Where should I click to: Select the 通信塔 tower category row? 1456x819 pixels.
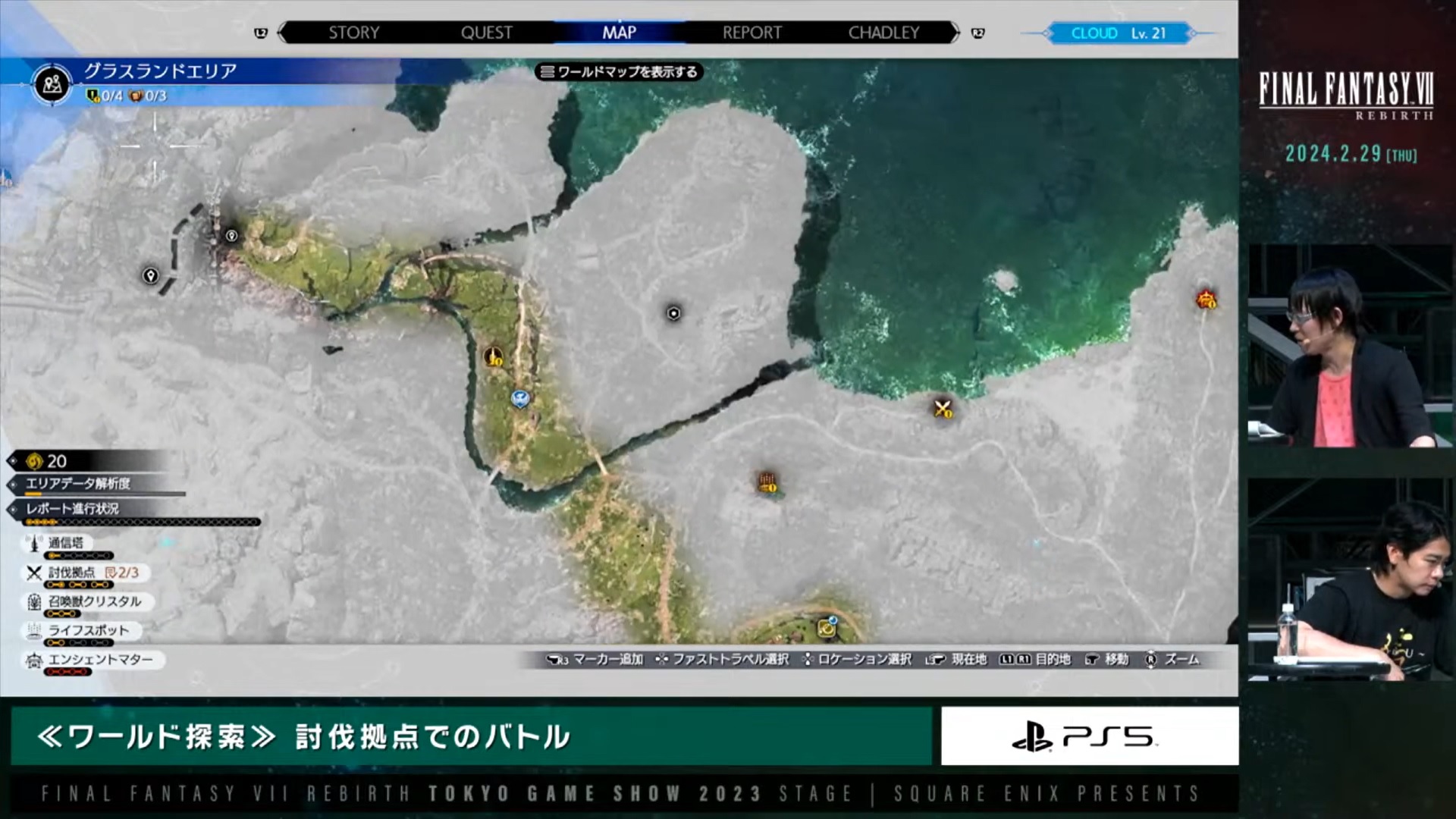[x=59, y=543]
